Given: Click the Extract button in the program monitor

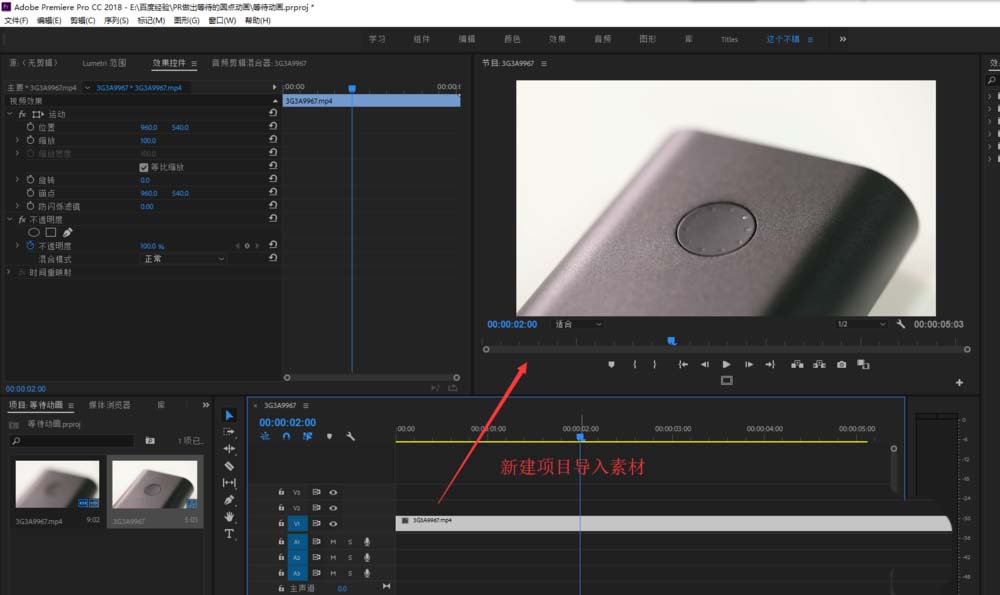Looking at the screenshot, I should coord(820,364).
